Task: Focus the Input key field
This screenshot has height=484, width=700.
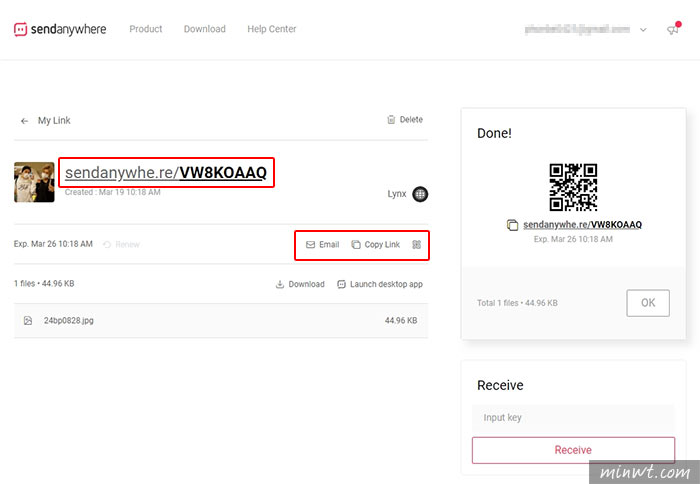Action: [573, 418]
